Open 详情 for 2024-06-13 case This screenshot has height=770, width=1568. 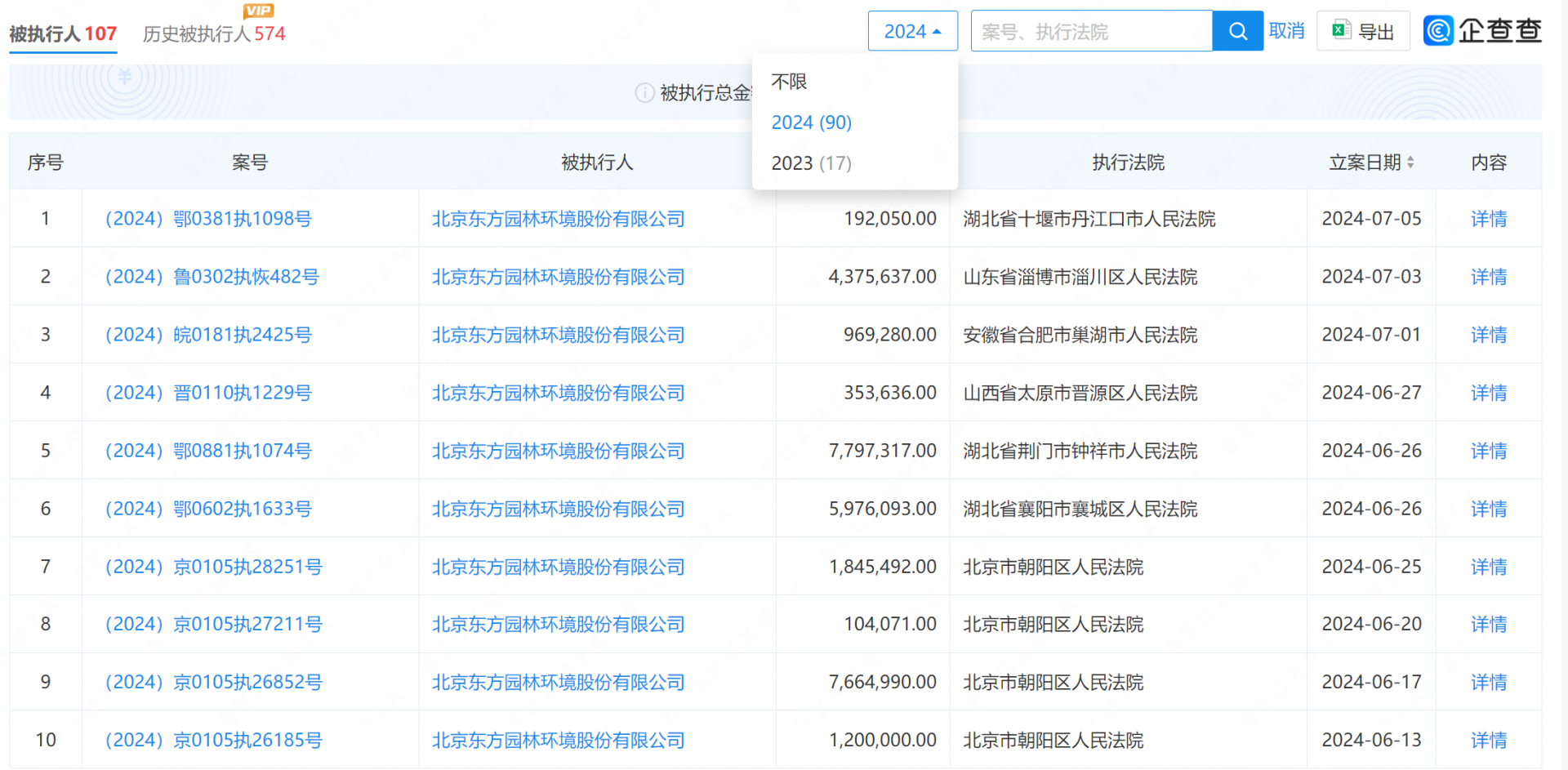[1489, 740]
